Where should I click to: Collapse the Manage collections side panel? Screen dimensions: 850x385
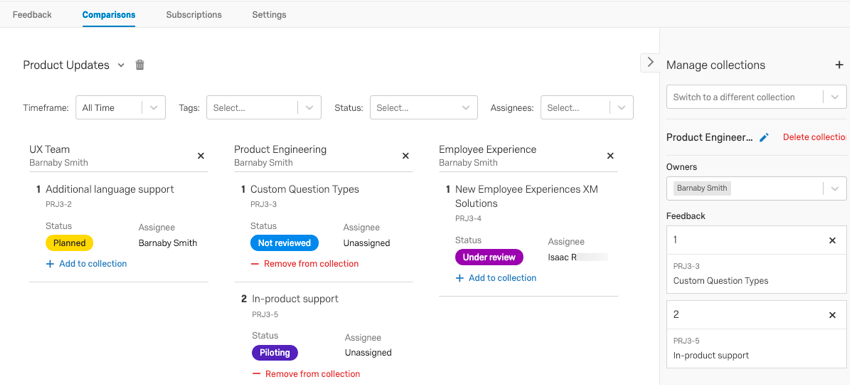coord(650,62)
